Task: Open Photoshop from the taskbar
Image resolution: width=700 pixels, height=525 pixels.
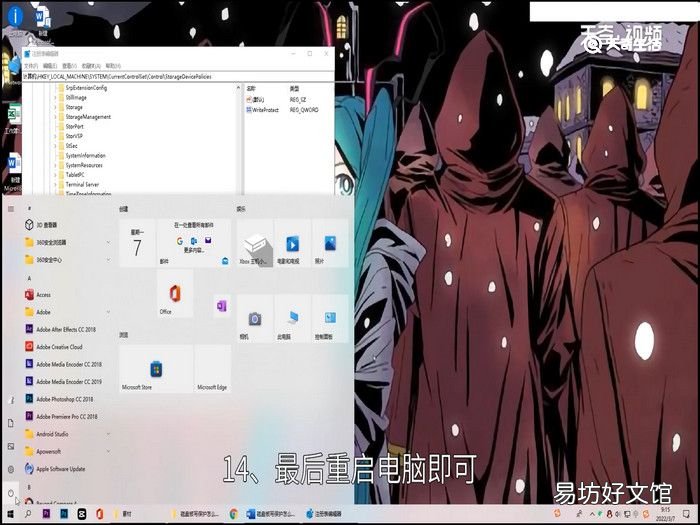Action: [x=64, y=514]
